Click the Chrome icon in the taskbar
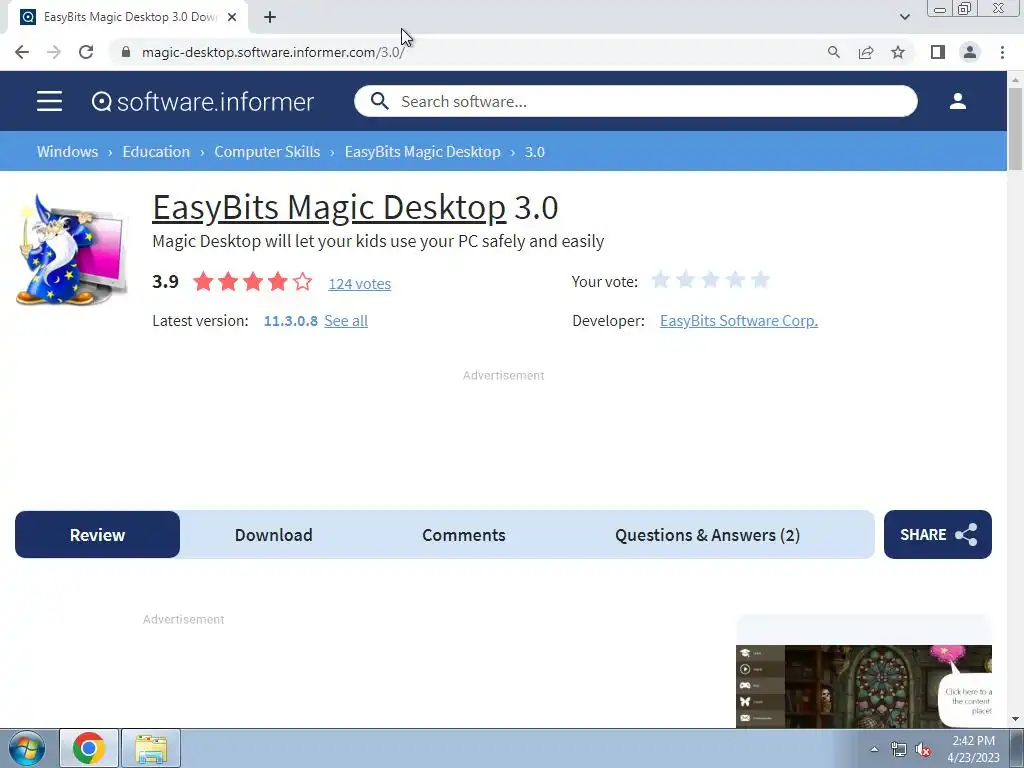The height and width of the screenshot is (768, 1024). pos(89,748)
